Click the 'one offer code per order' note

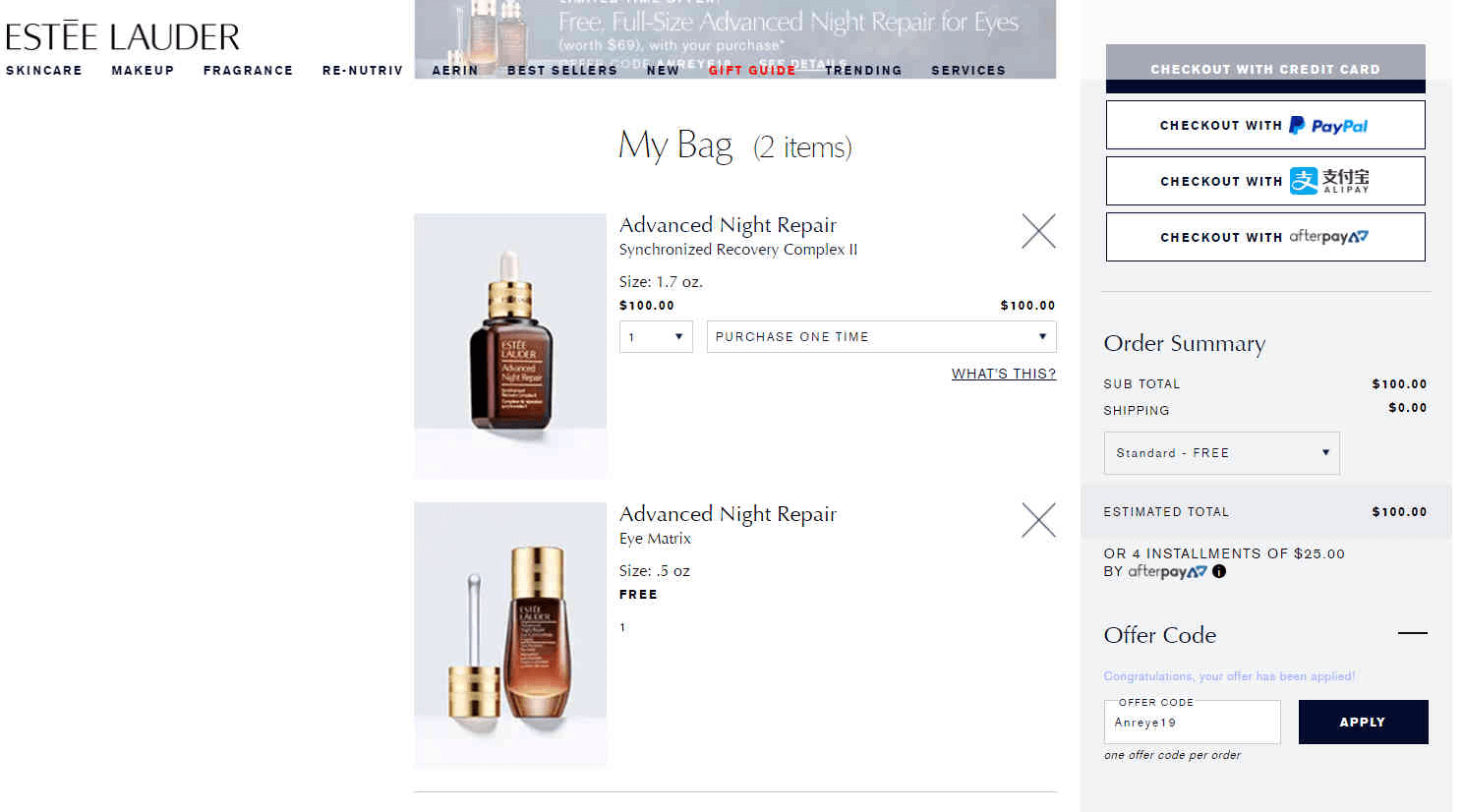(x=1172, y=755)
